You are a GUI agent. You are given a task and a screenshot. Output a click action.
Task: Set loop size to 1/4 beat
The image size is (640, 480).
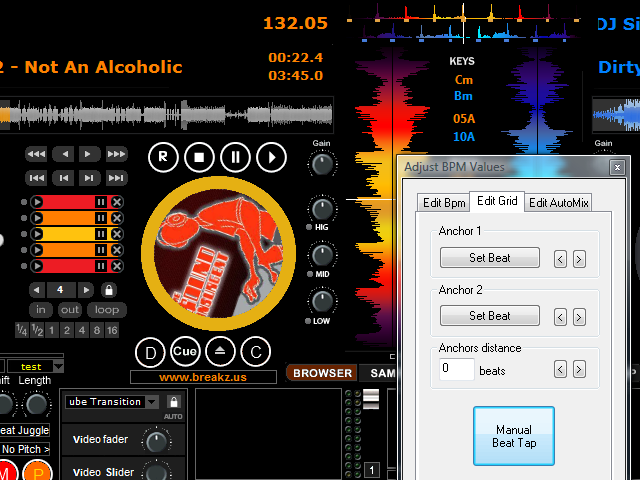[22, 330]
